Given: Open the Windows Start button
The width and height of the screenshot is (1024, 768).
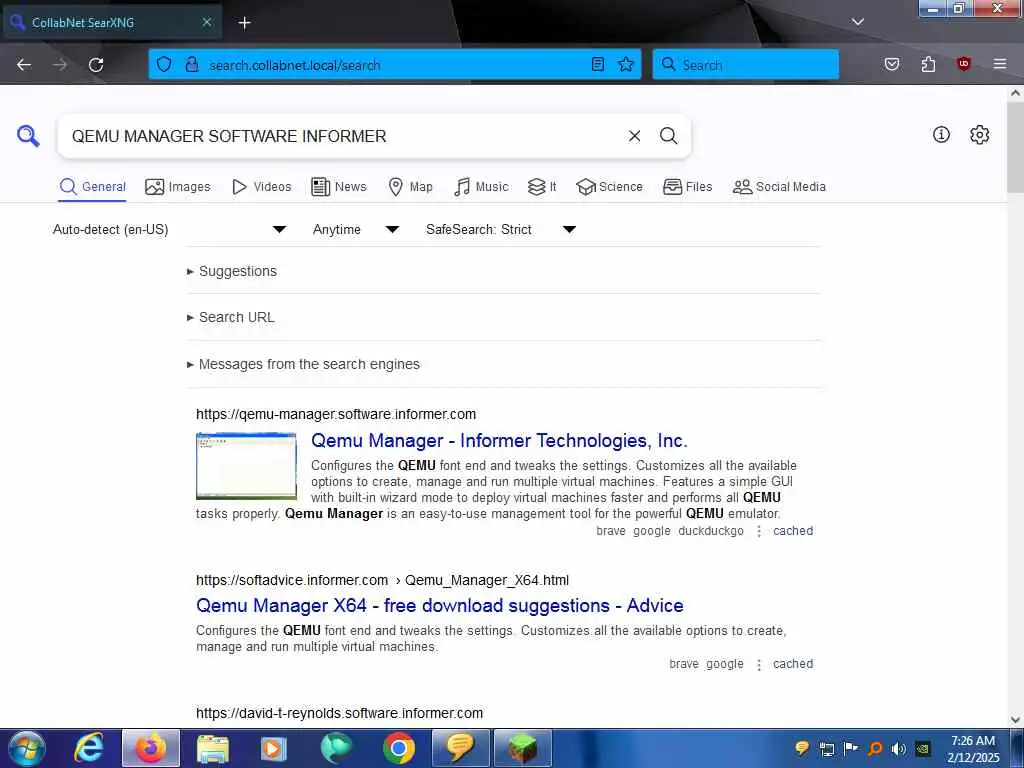Looking at the screenshot, I should (27, 748).
